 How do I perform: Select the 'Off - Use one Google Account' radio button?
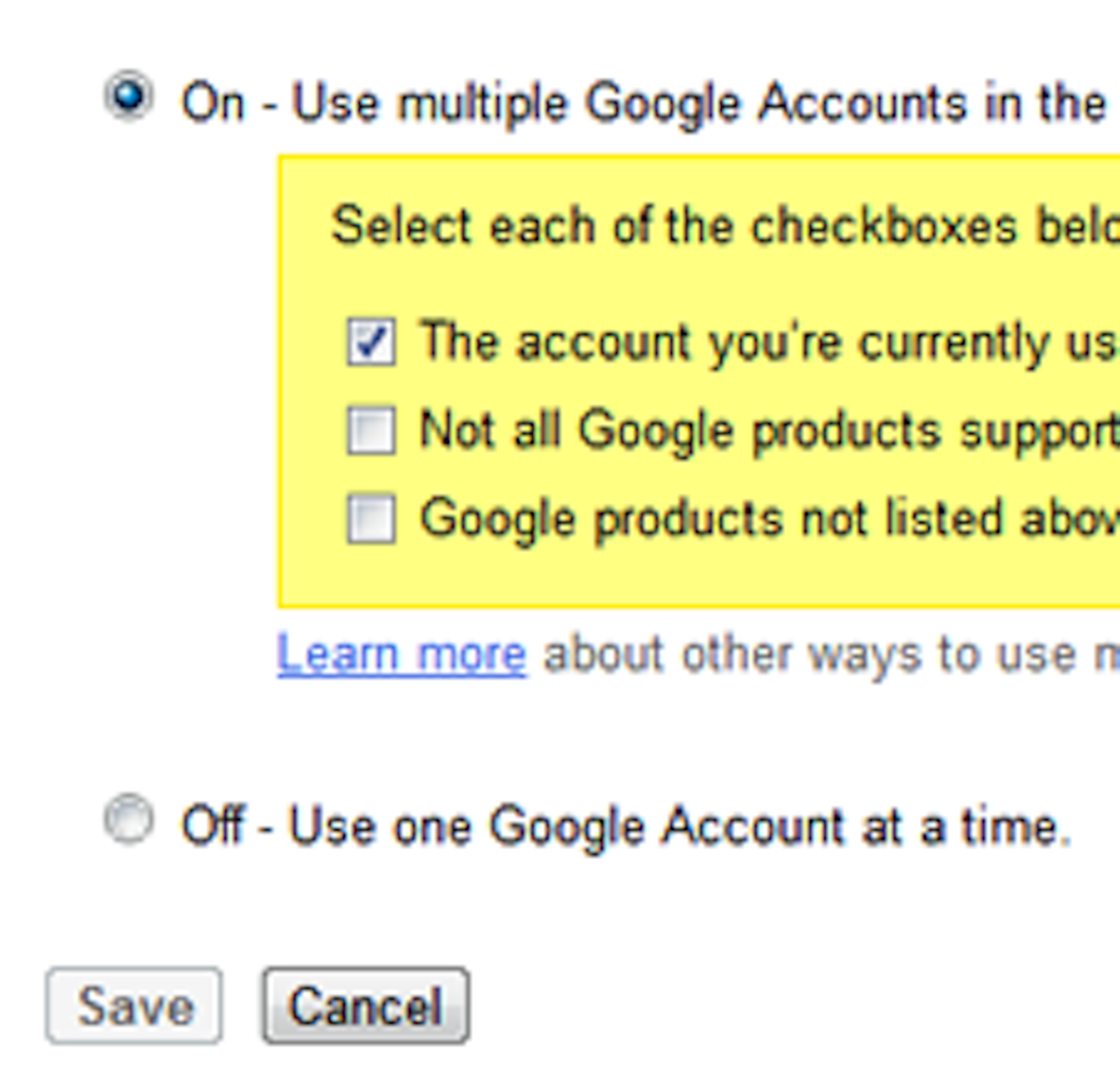(129, 819)
